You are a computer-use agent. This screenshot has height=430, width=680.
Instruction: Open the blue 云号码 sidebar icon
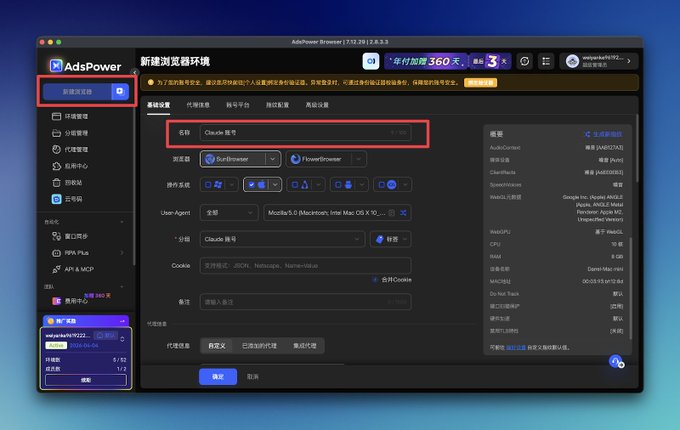[x=56, y=199]
